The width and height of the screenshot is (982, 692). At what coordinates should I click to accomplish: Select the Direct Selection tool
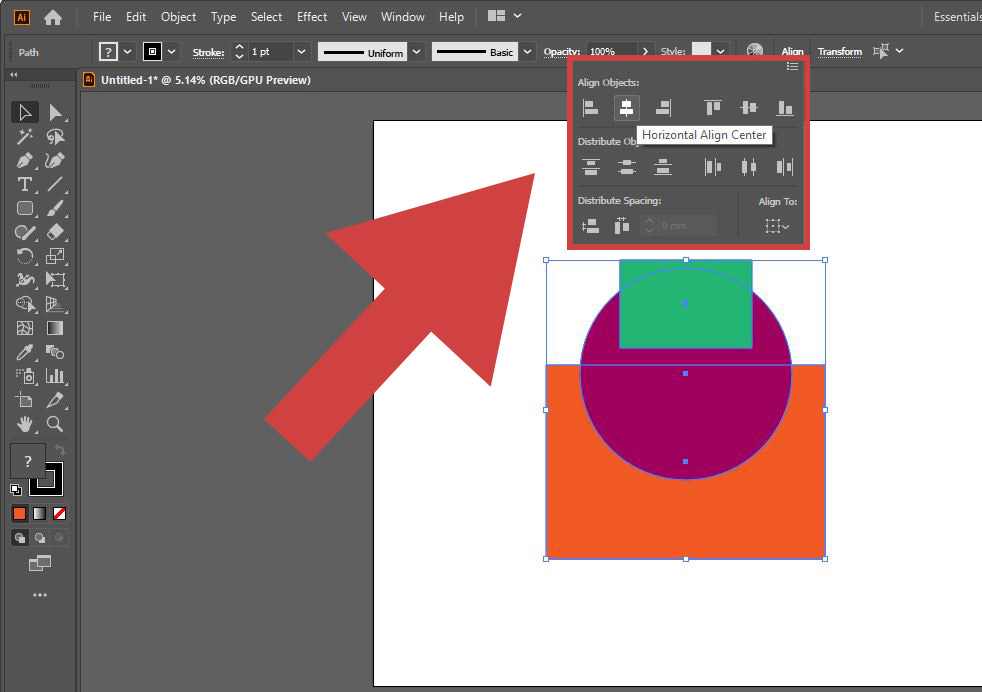pyautogui.click(x=55, y=113)
